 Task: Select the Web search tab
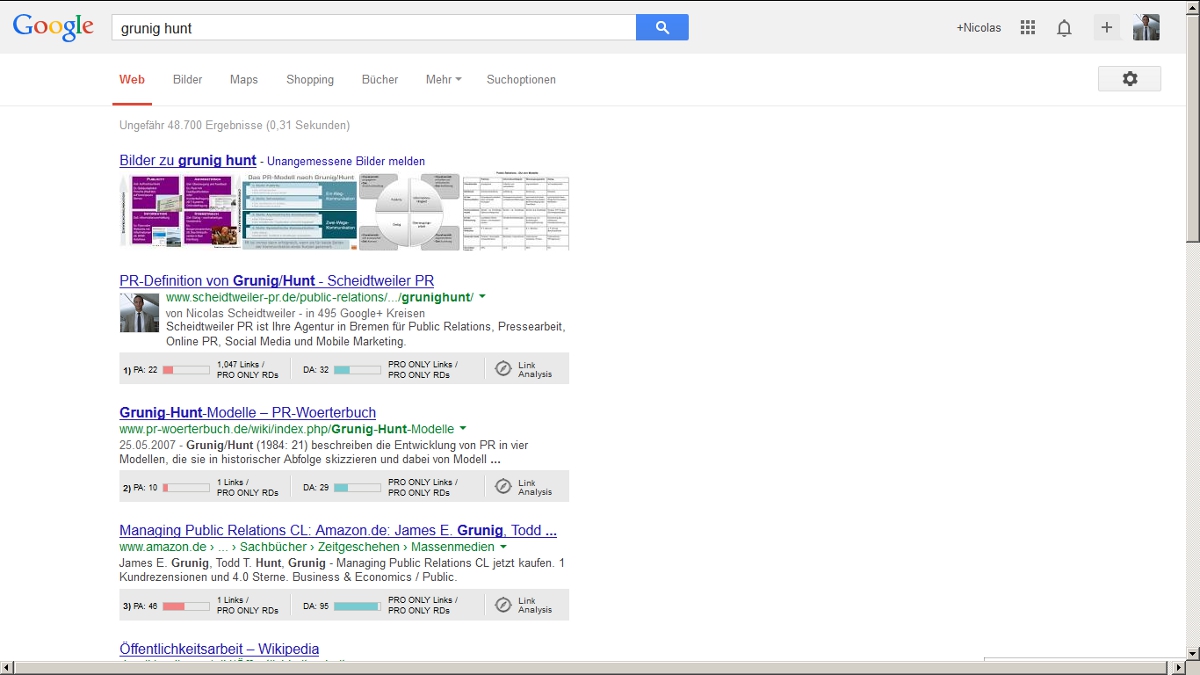[x=132, y=80]
